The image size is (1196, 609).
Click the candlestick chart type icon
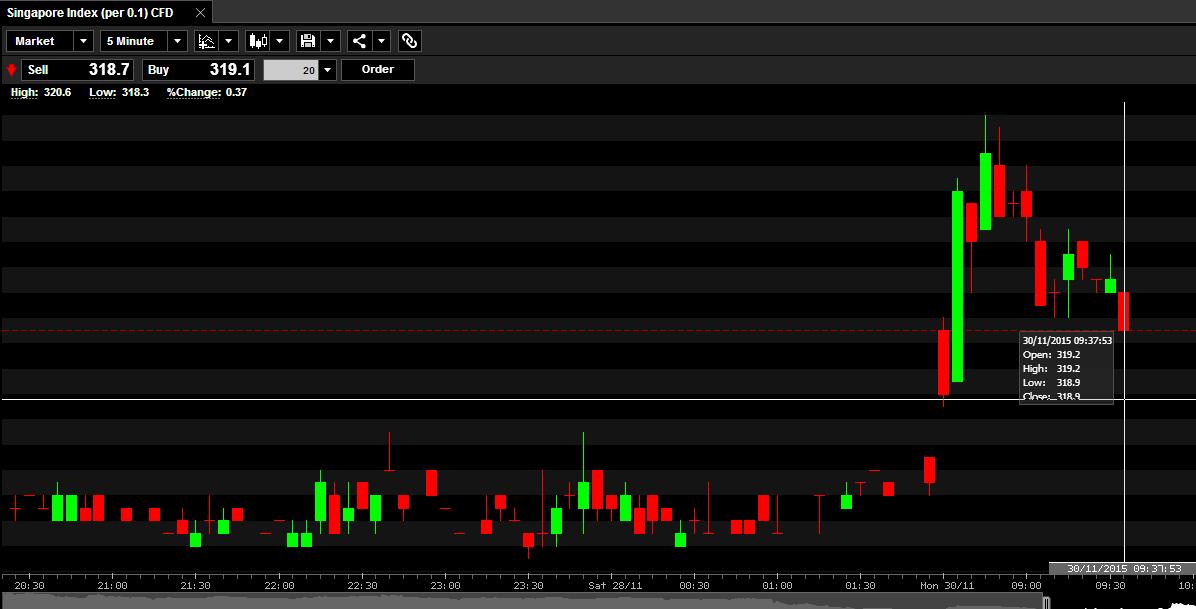[259, 41]
